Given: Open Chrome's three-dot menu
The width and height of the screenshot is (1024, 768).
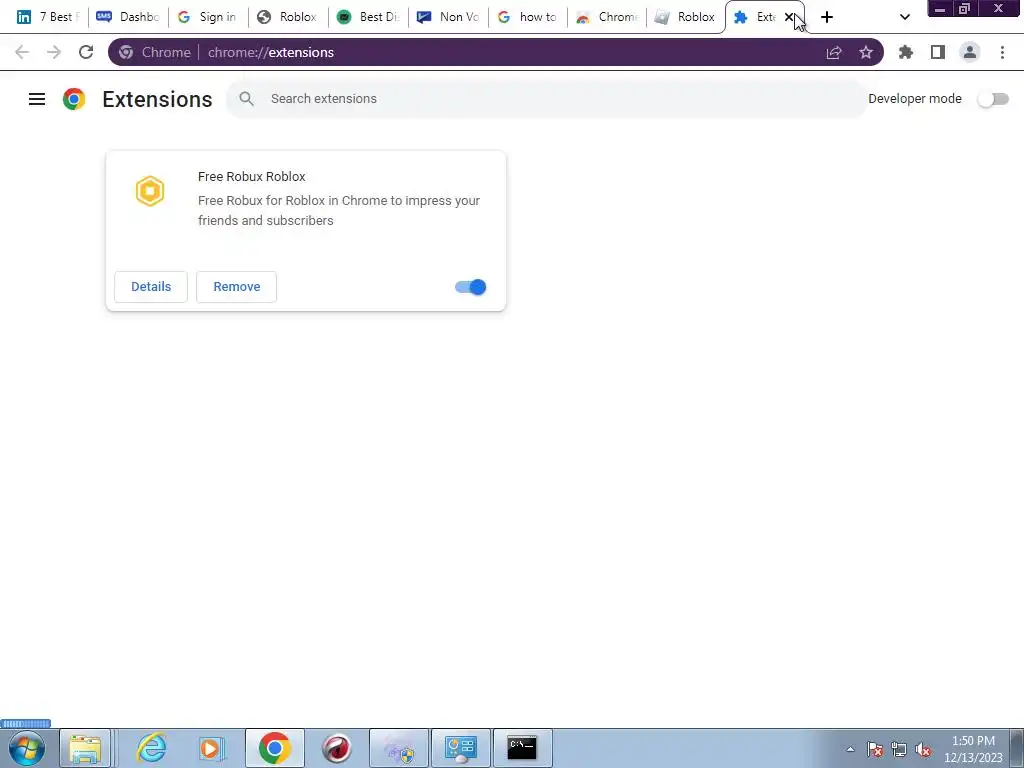Looking at the screenshot, I should (1002, 52).
